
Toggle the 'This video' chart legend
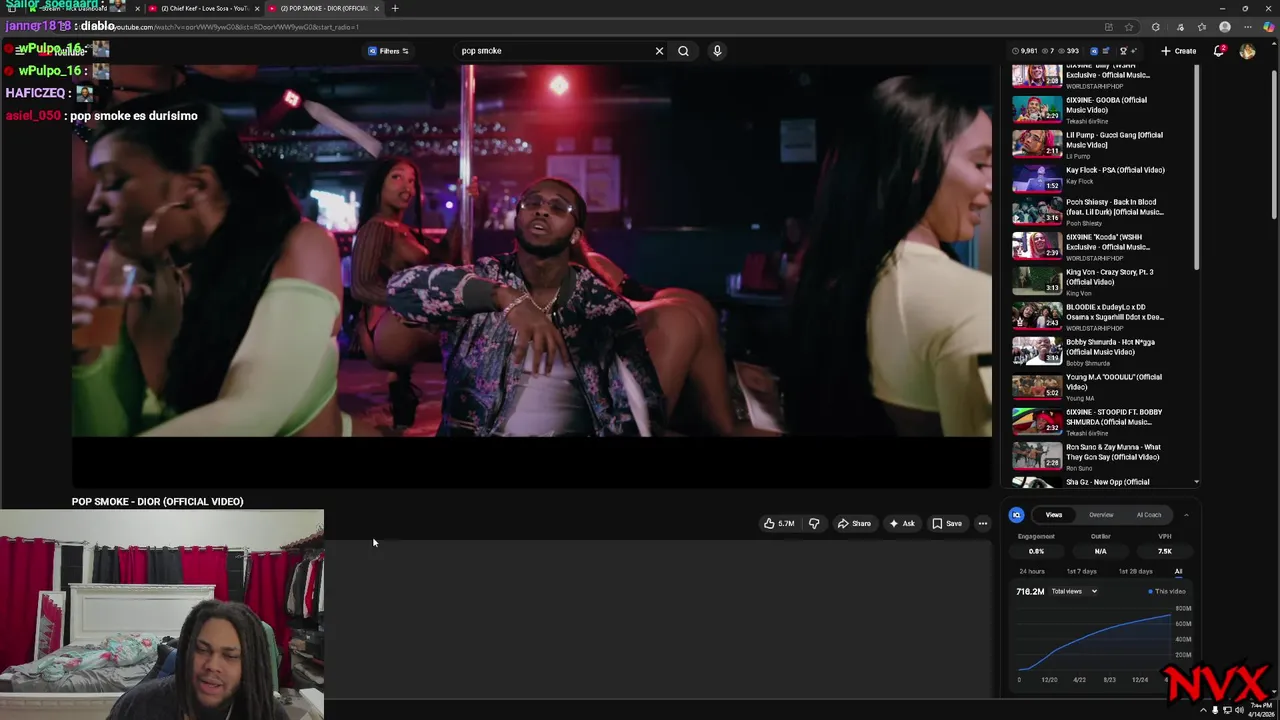click(1166, 591)
